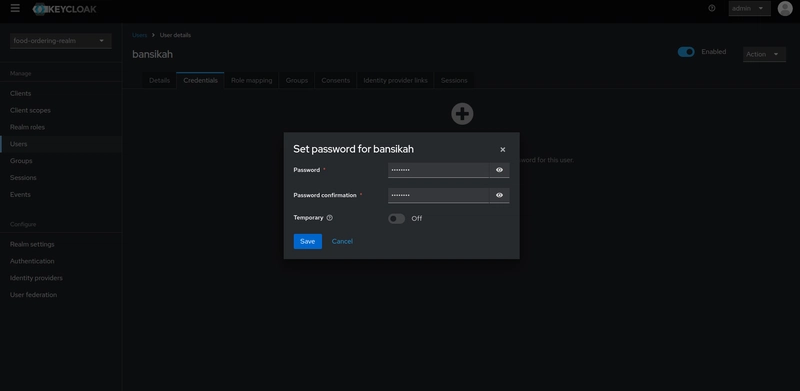Open the food-ordering-realm selector

click(x=61, y=41)
